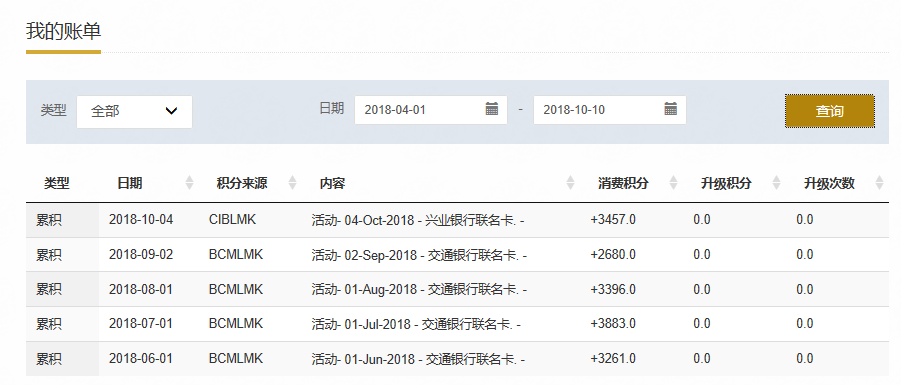Click 累积 in the 2018-09-02 row
Viewport: 901px width, 385px height.
(x=49, y=255)
